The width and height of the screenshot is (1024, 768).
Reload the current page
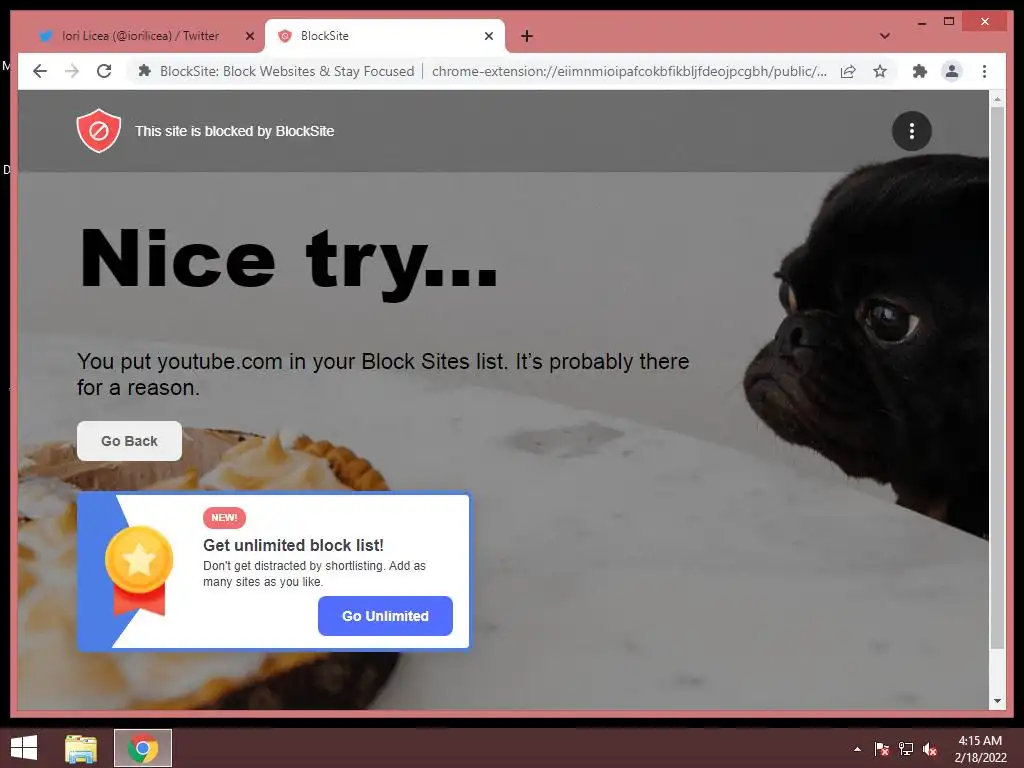(104, 71)
